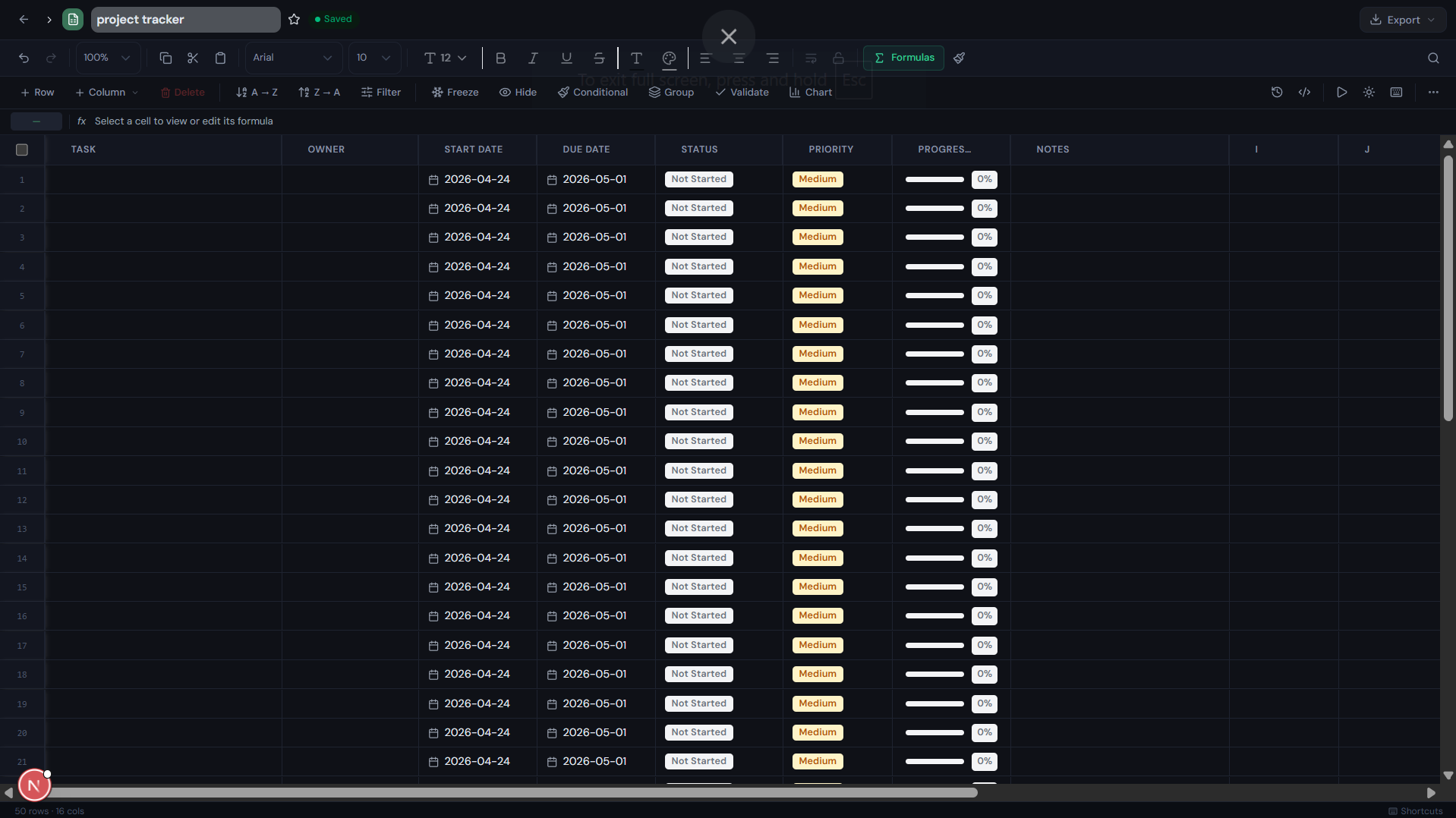
Task: Click the Bold formatting icon
Action: 500,58
